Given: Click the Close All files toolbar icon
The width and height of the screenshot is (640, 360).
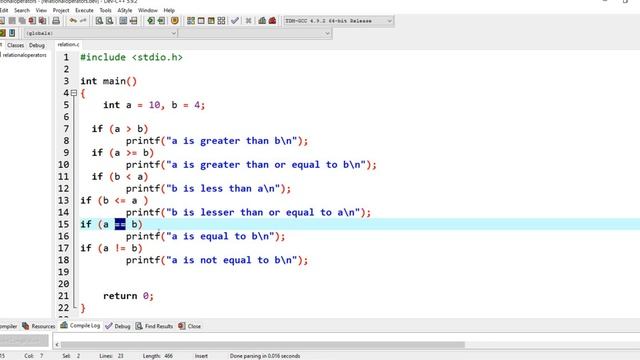Looking at the screenshot, I should (x=42, y=21).
